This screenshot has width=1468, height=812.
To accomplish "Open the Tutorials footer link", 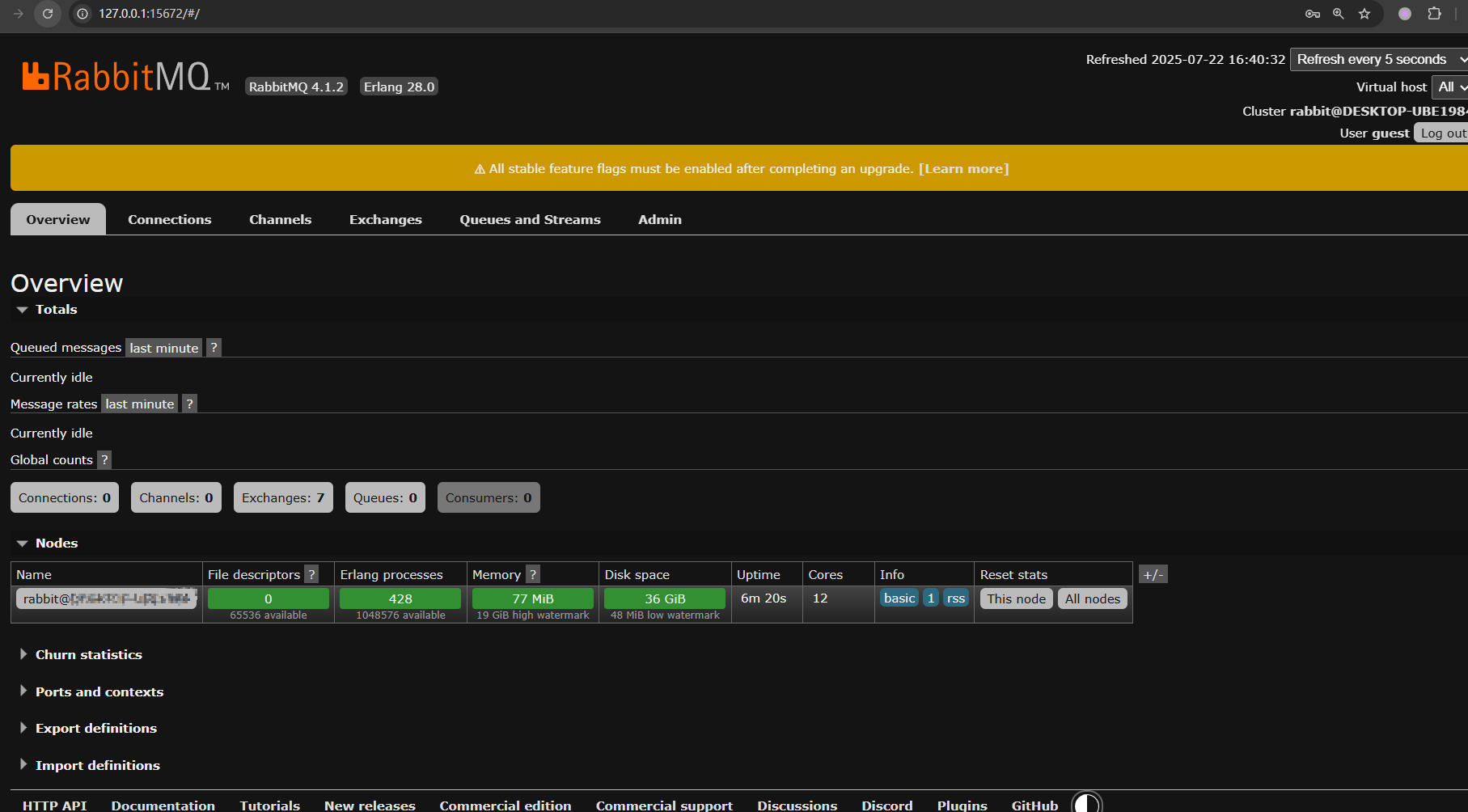I will (x=270, y=806).
